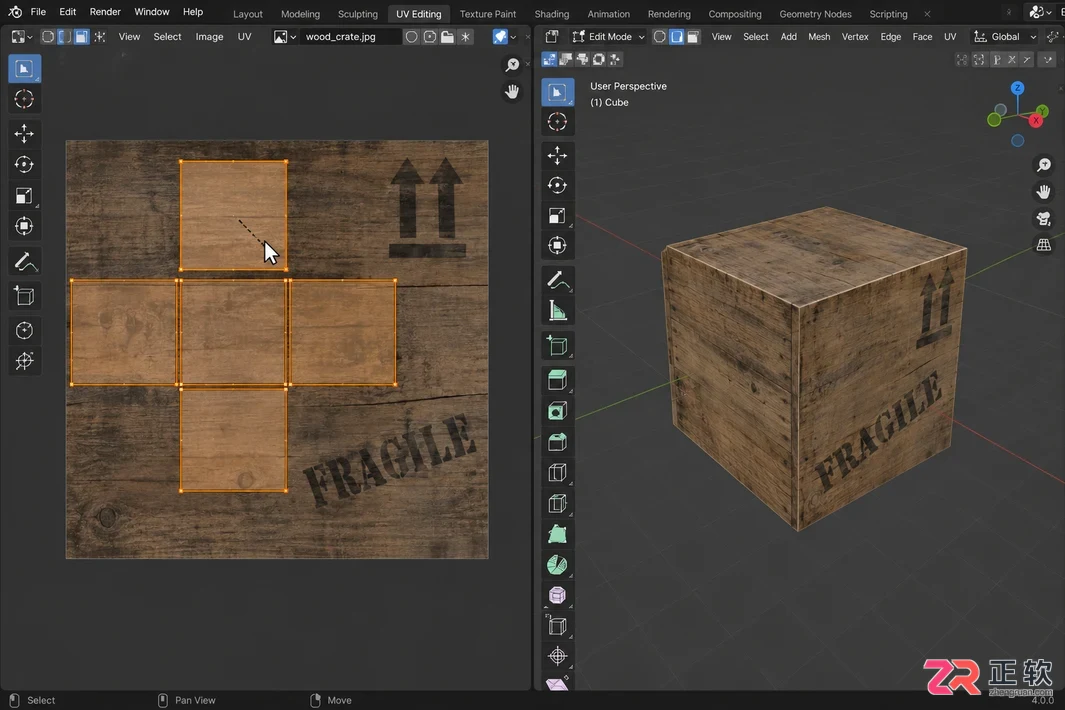Switch to the Texture Paint workspace tab
Screen dimensions: 1065x710
(x=488, y=14)
